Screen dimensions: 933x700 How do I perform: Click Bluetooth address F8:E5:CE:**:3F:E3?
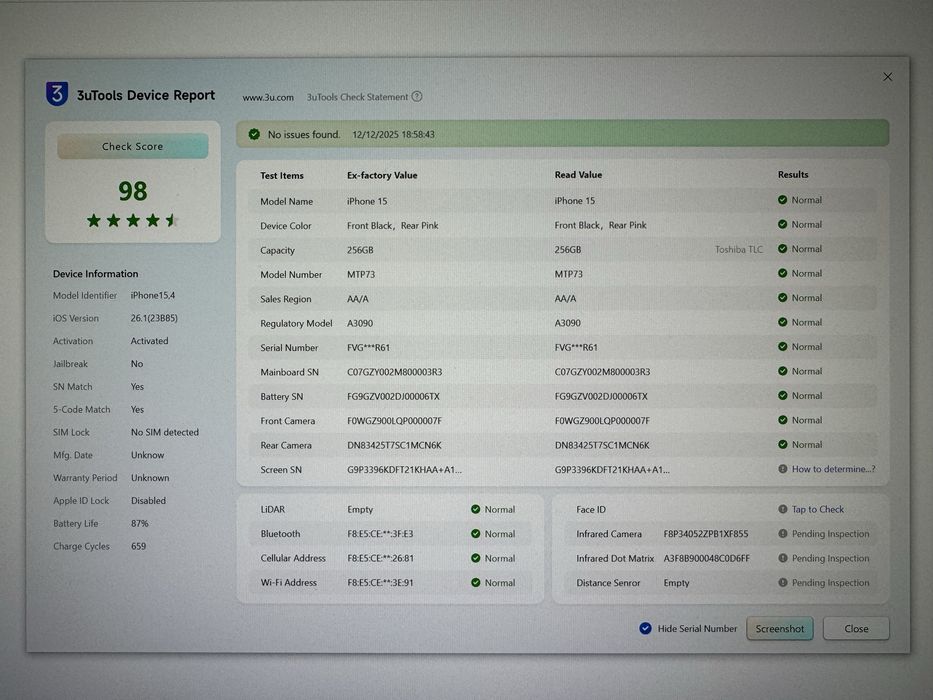click(380, 534)
